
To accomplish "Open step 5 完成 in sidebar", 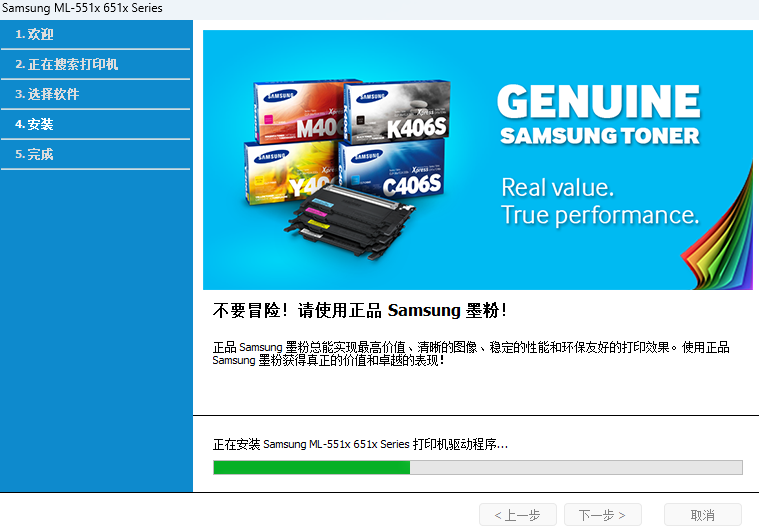I will click(95, 154).
